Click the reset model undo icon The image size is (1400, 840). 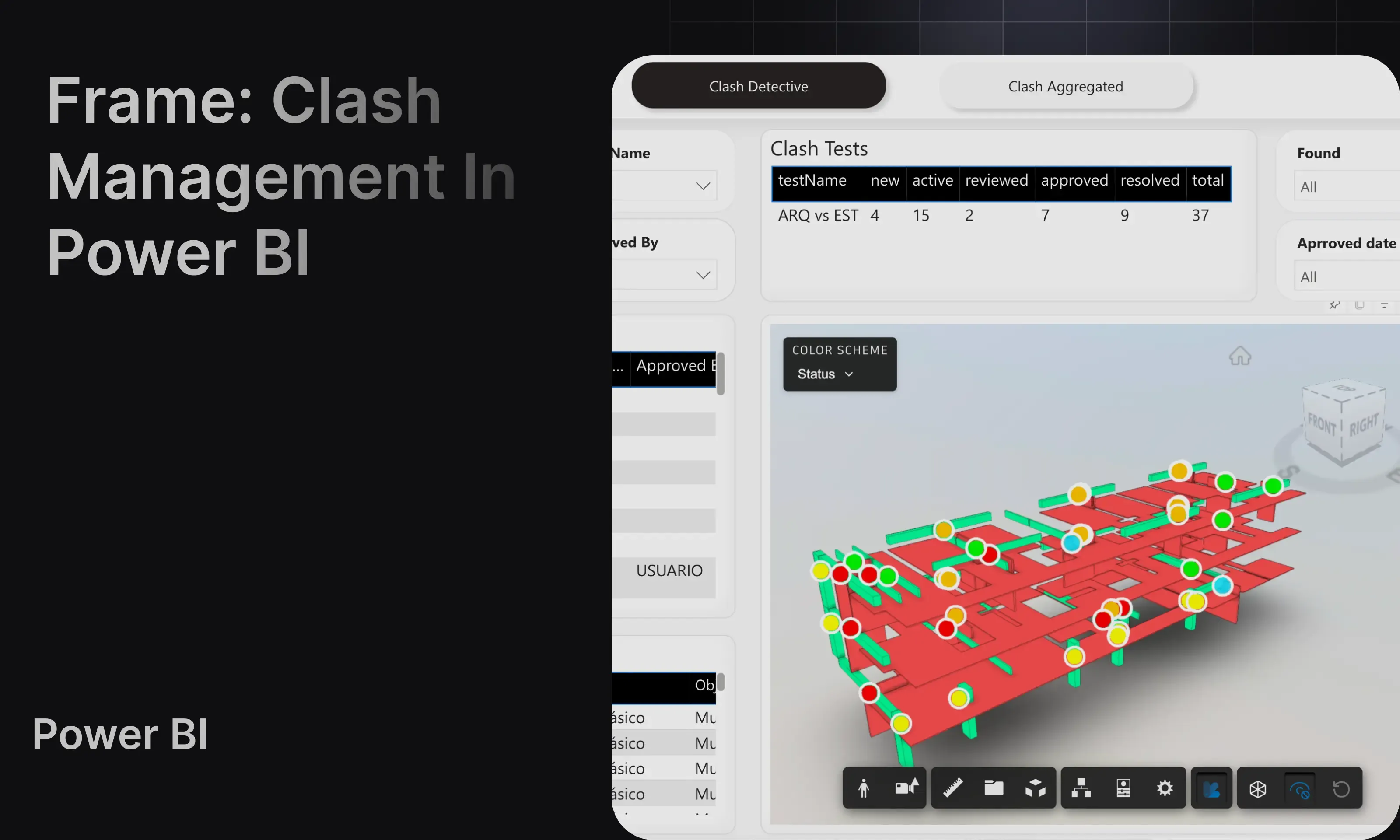point(1341,789)
